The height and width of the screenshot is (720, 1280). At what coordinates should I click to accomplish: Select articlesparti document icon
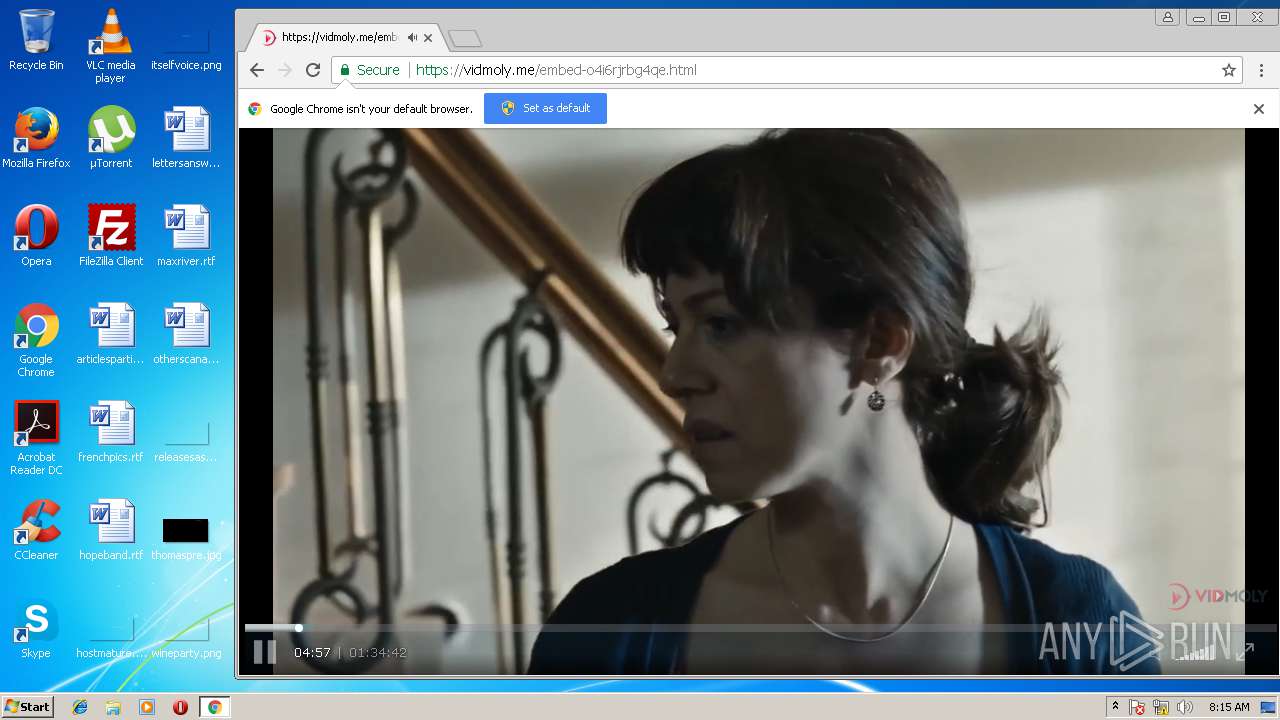pyautogui.click(x=110, y=334)
